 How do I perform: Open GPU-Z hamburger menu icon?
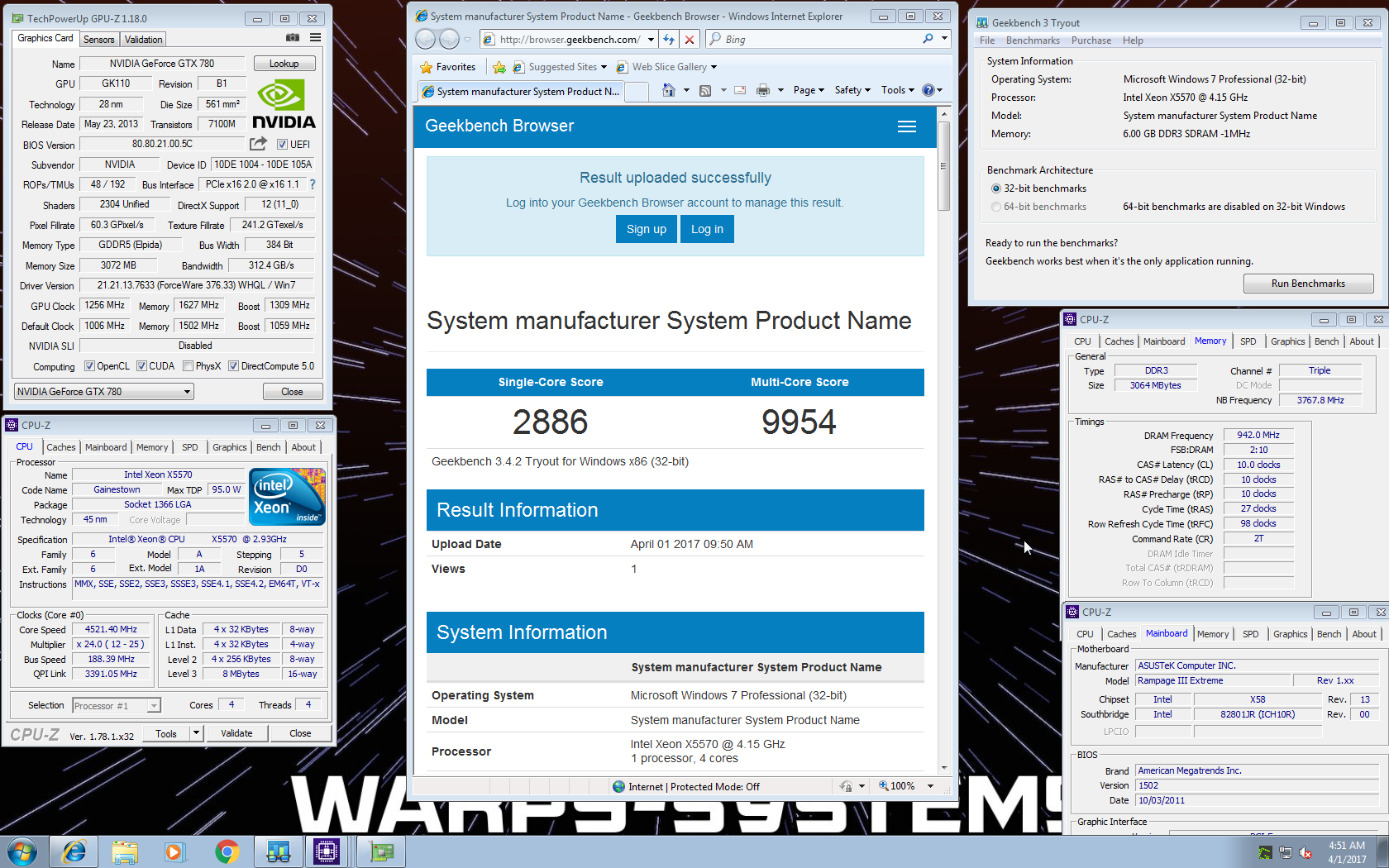pos(315,38)
